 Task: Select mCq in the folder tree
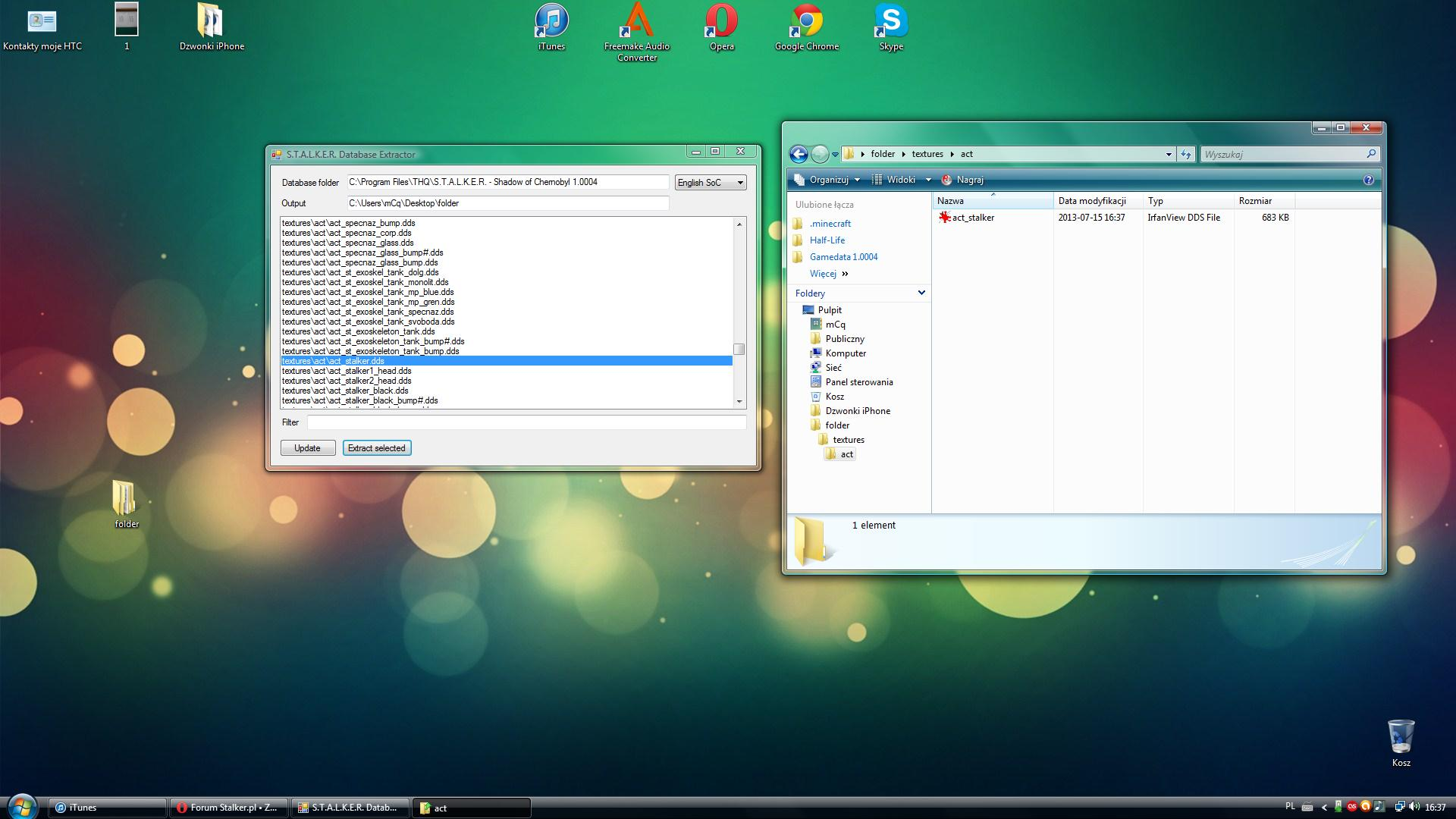(x=835, y=325)
